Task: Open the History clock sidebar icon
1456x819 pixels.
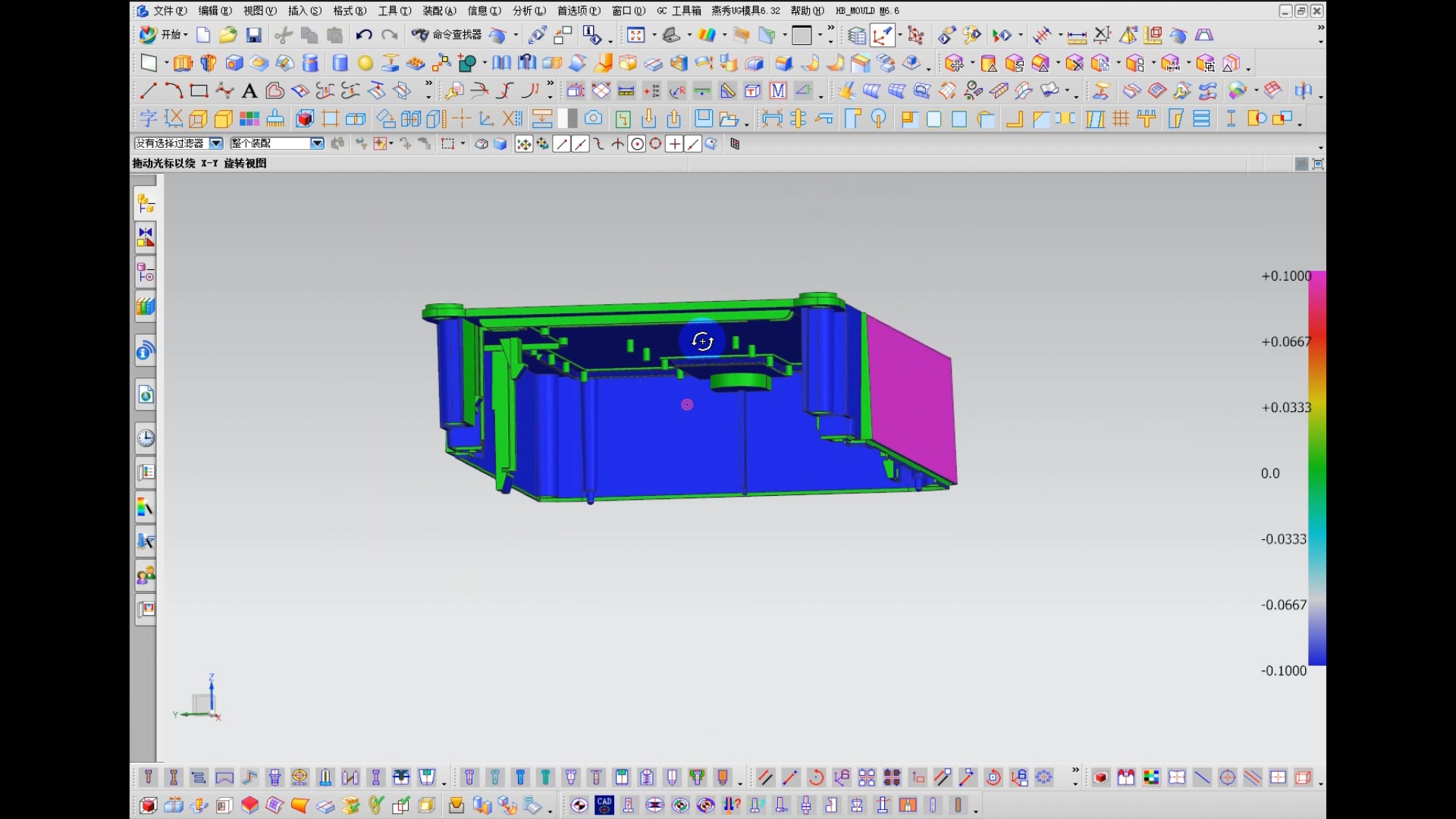Action: 146,438
